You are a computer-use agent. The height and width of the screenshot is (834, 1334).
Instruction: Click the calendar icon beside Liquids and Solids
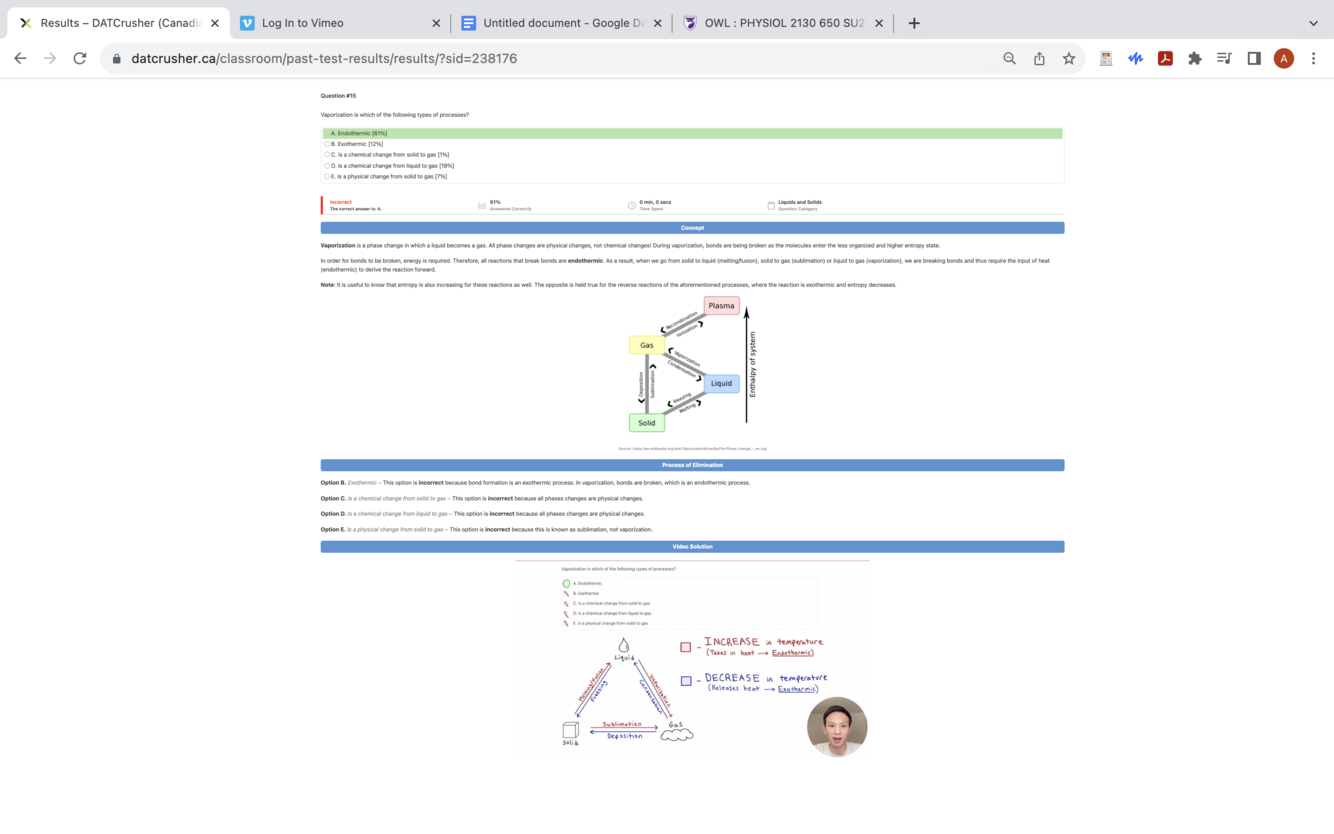pyautogui.click(x=771, y=205)
